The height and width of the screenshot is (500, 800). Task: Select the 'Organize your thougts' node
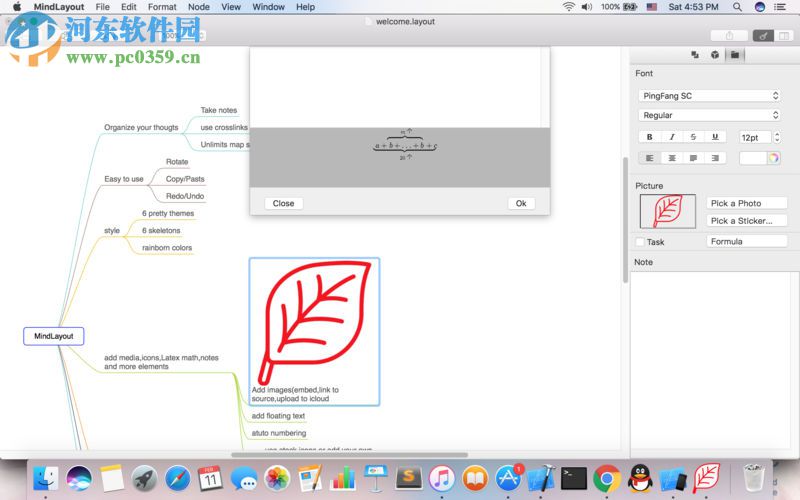point(141,128)
